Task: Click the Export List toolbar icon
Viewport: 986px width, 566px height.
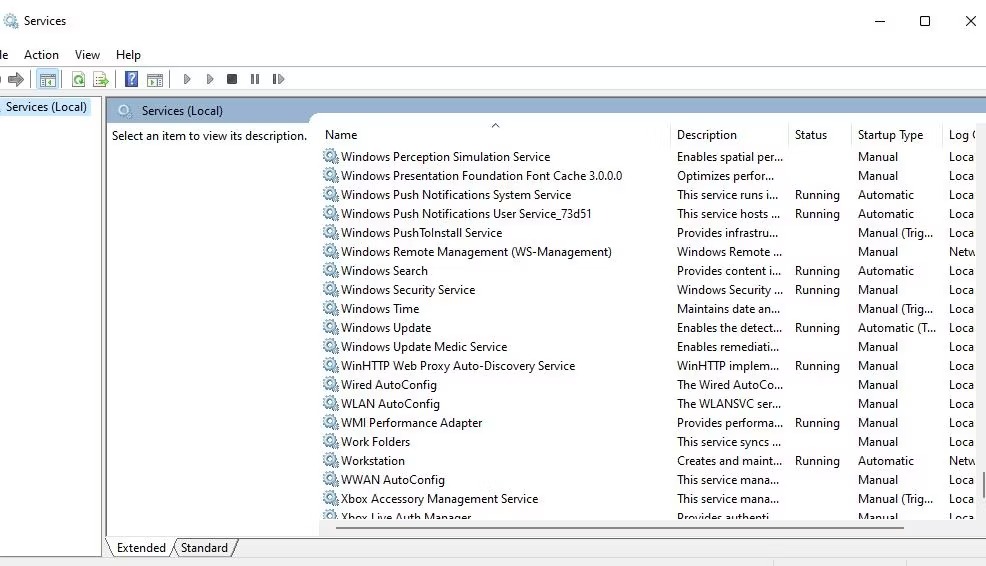Action: point(101,79)
